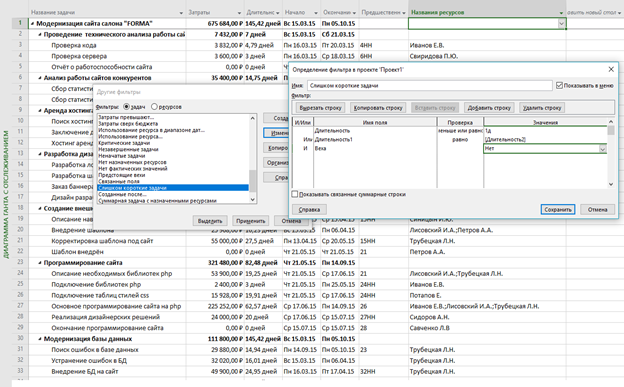Click the 'Копировать строку' button

(378, 108)
